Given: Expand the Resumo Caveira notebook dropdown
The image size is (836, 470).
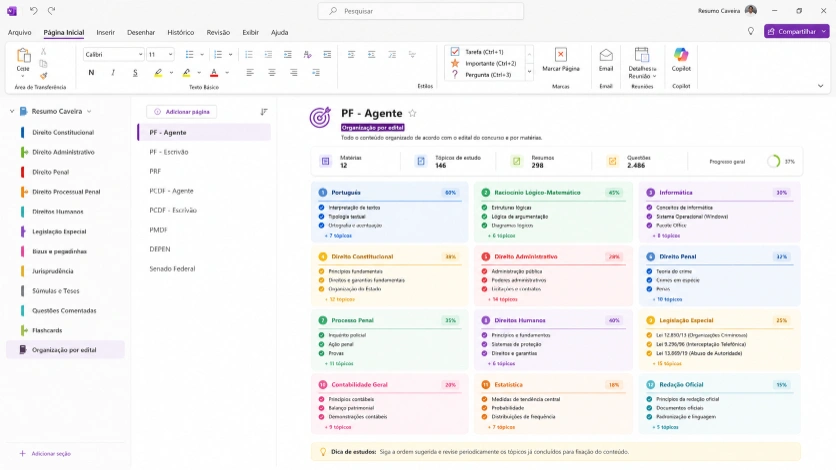Looking at the screenshot, I should pyautogui.click(x=89, y=111).
